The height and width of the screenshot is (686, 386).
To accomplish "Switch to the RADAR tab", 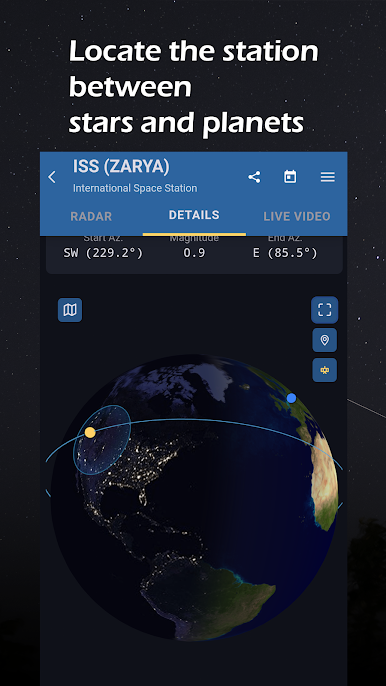I will pyautogui.click(x=91, y=216).
